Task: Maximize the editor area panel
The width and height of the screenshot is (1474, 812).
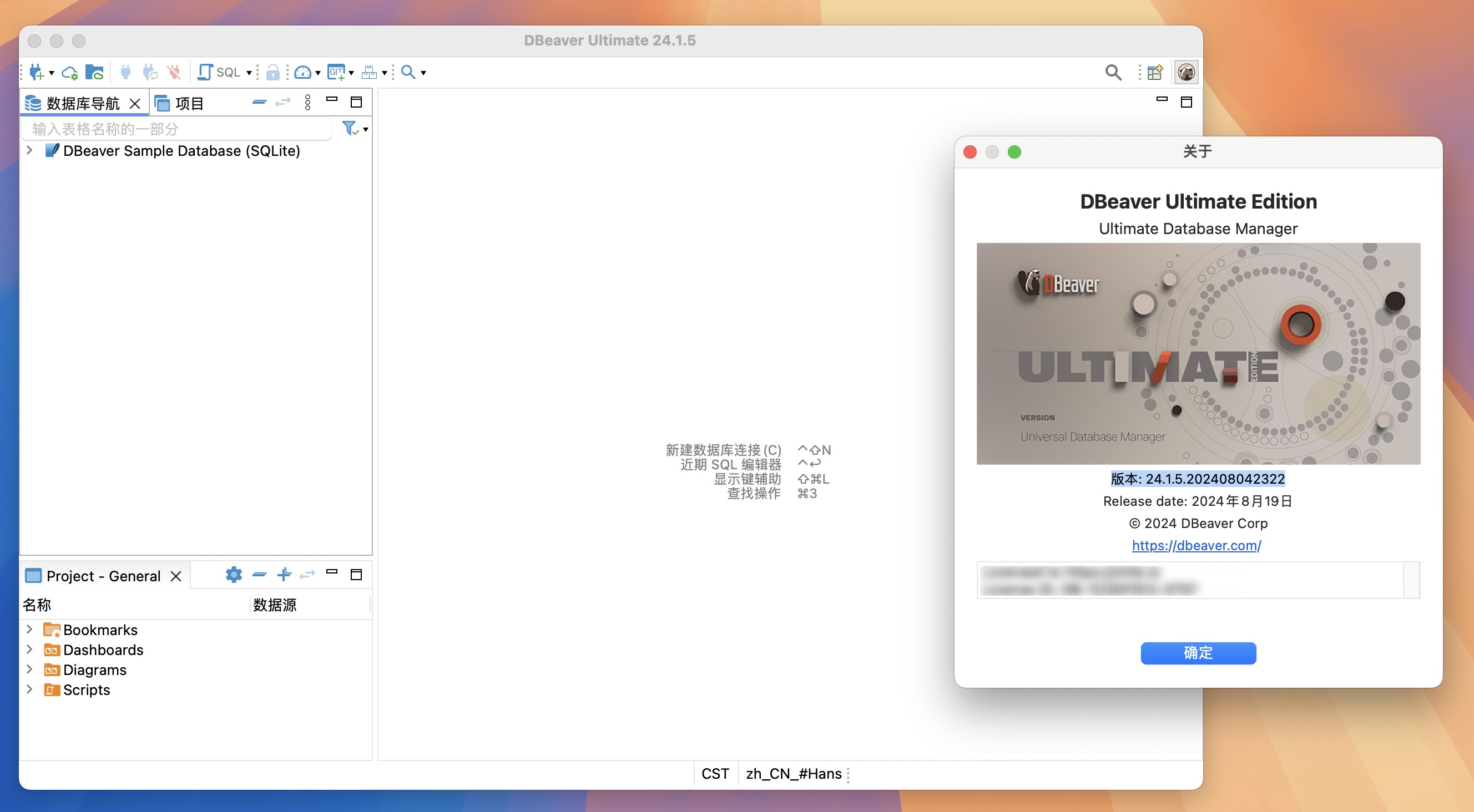Action: point(1186,103)
